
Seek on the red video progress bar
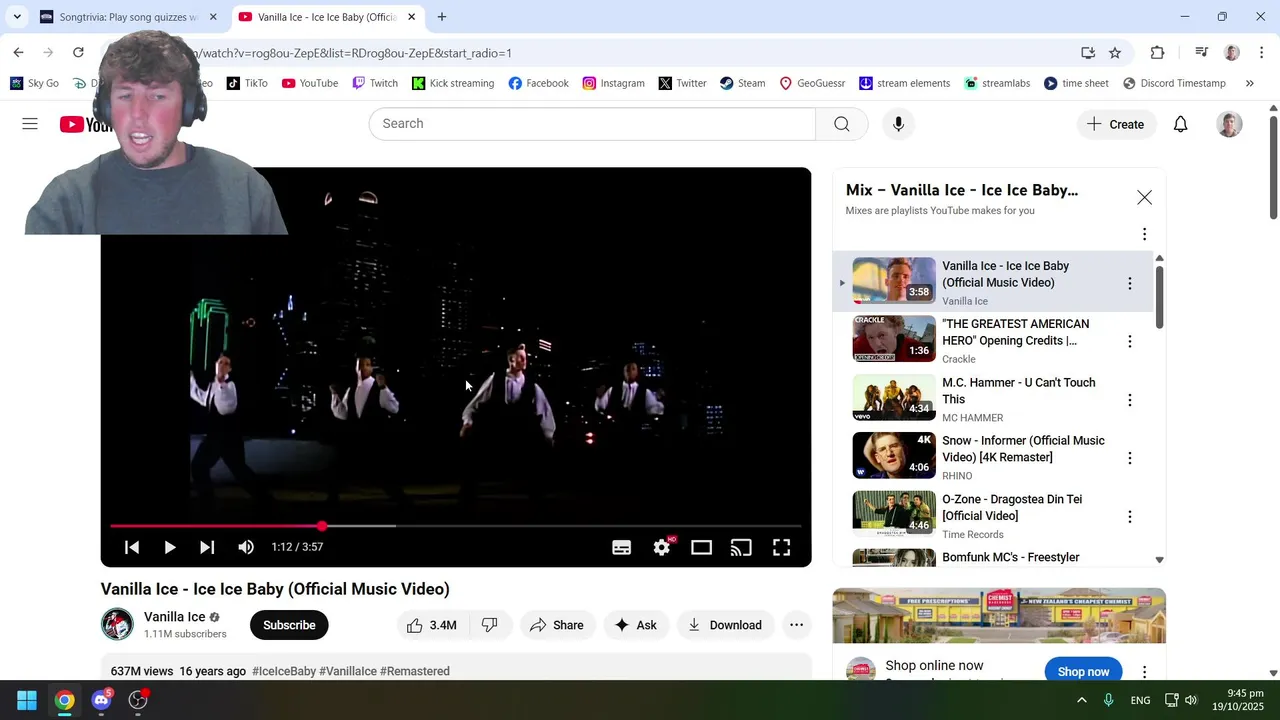pos(455,526)
